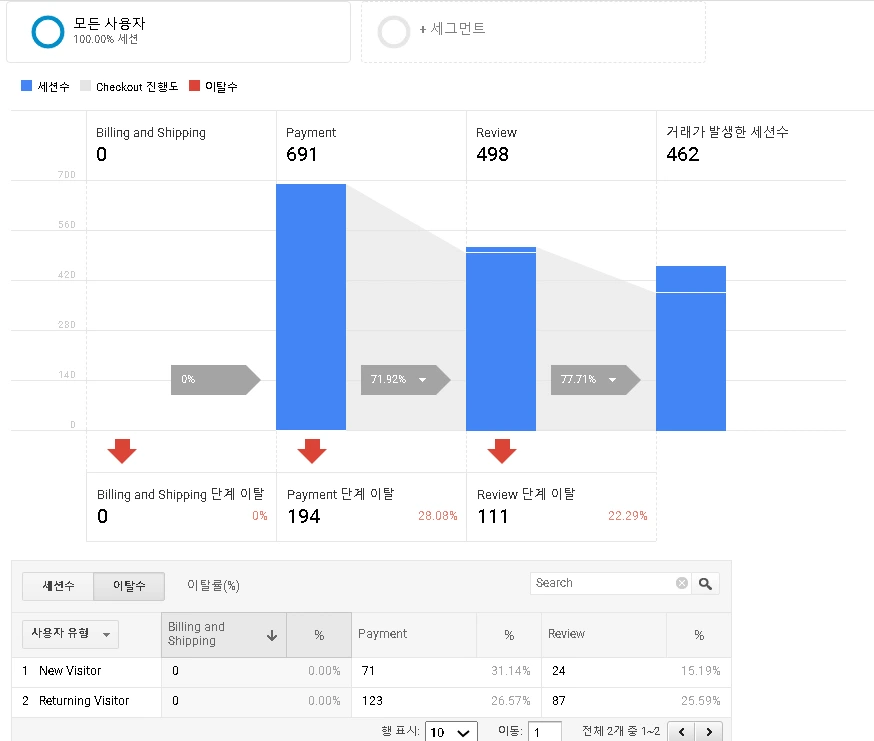Click the blue circle icon for 모든 사용자
The height and width of the screenshot is (741, 874).
(48, 32)
